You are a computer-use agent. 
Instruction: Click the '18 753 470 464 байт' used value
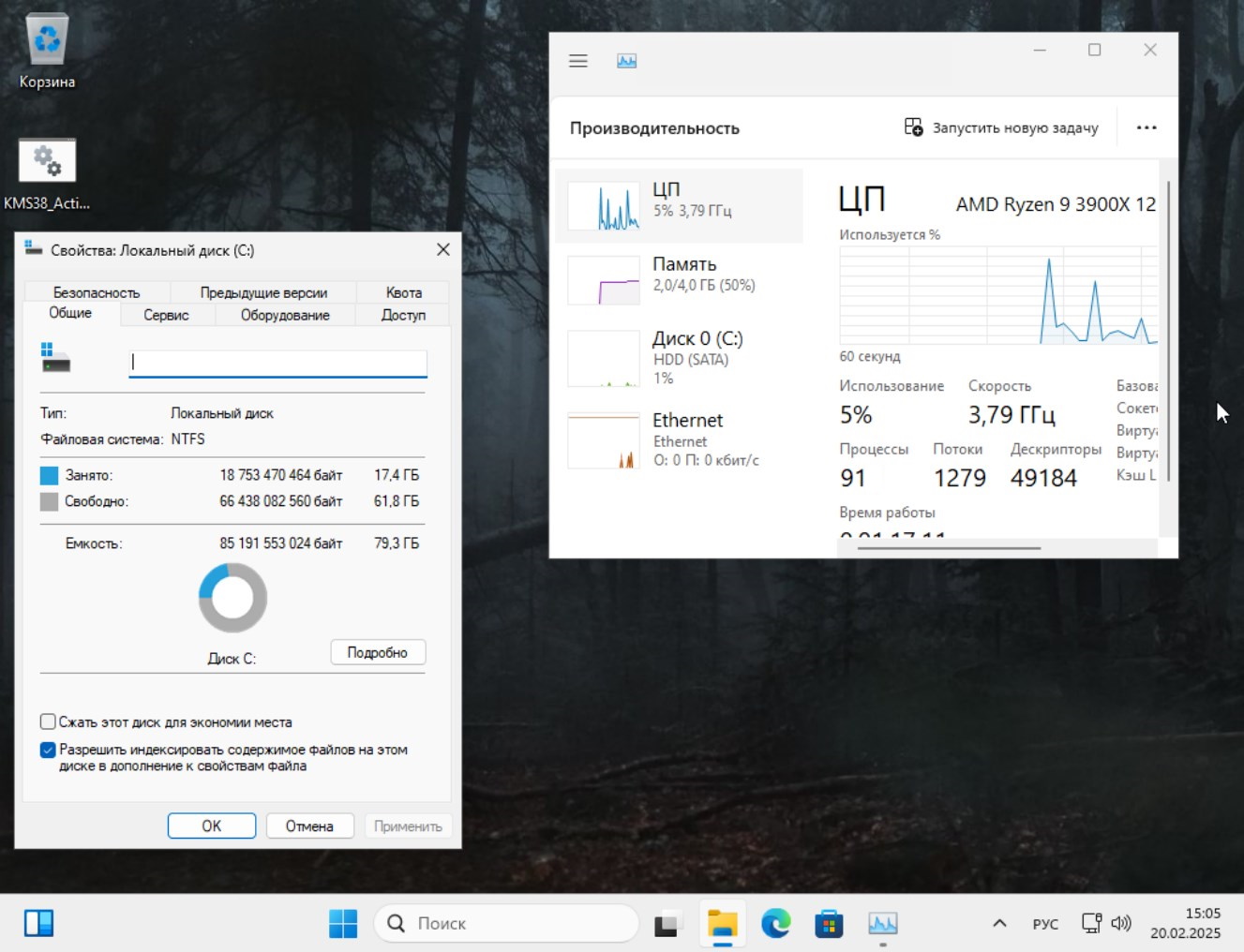[x=281, y=475]
